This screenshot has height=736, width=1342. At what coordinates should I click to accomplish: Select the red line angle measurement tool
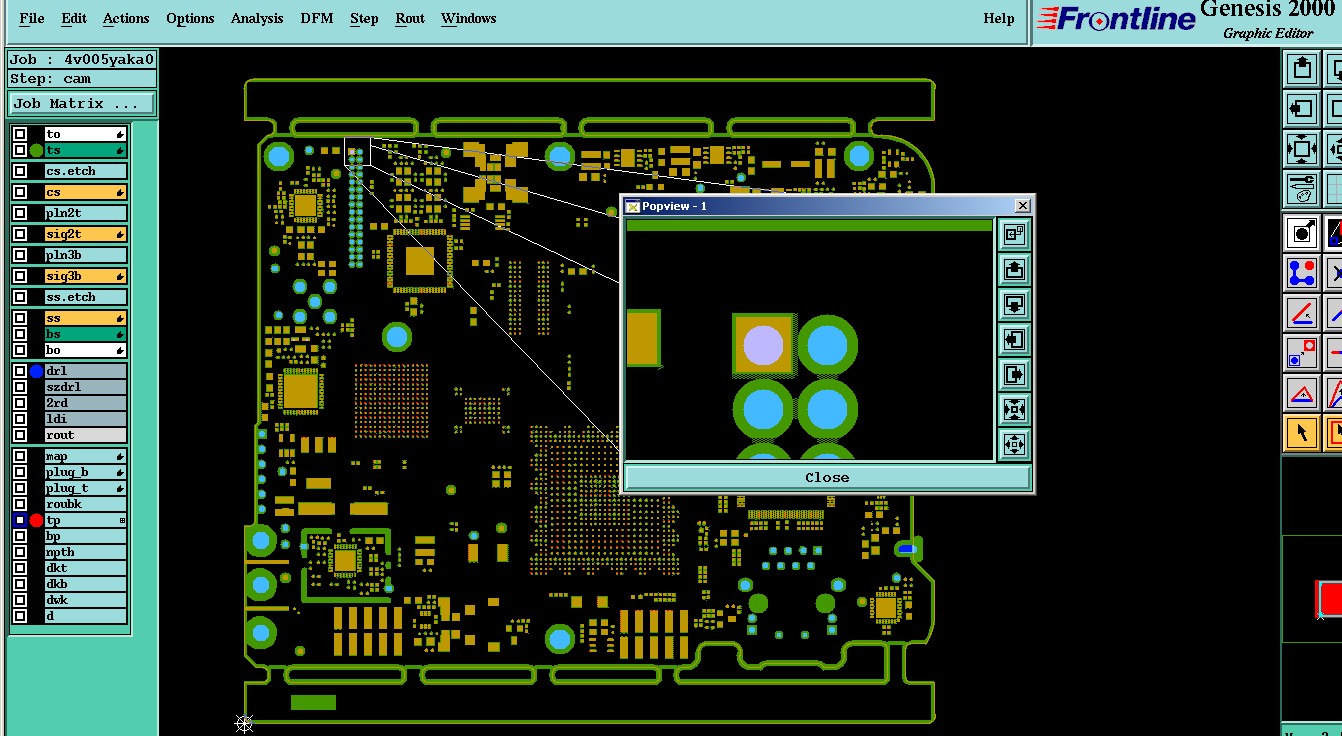[x=1301, y=313]
